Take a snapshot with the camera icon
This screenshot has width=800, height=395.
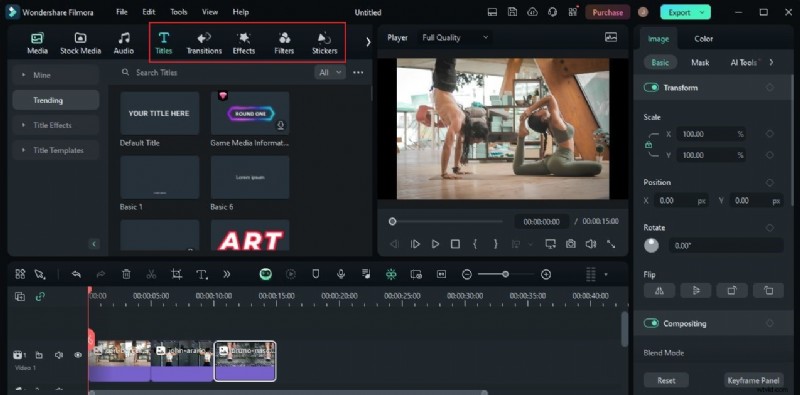[x=570, y=244]
